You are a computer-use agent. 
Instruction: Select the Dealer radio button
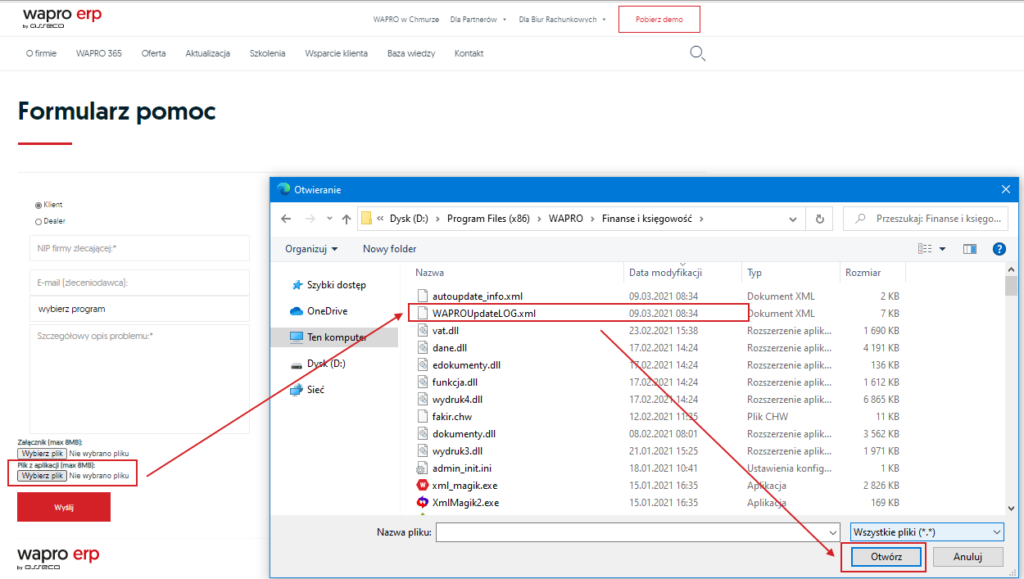(39, 222)
